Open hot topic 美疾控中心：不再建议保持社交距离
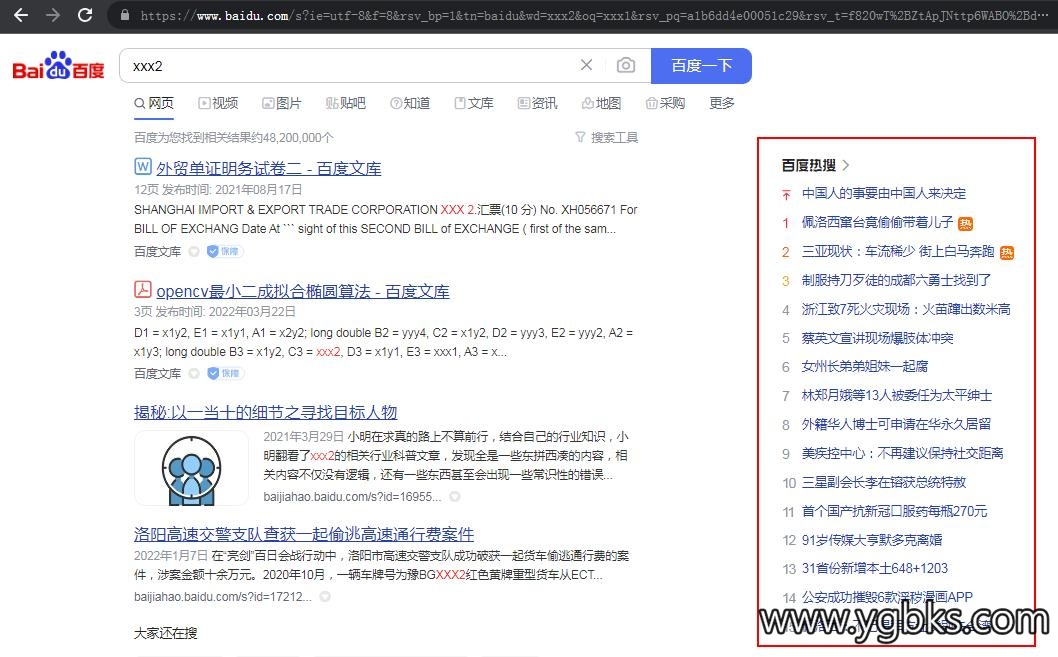The width and height of the screenshot is (1058, 657). (902, 453)
